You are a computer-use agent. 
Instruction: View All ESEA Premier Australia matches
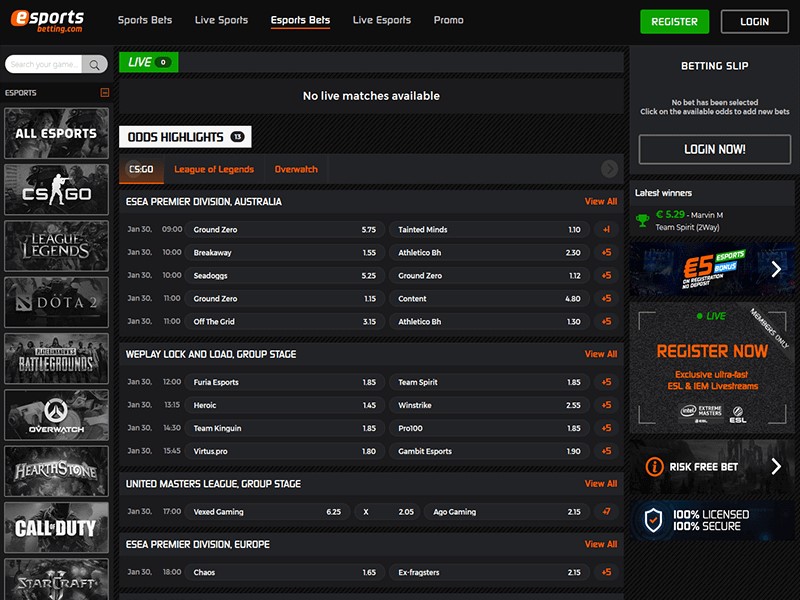[601, 202]
